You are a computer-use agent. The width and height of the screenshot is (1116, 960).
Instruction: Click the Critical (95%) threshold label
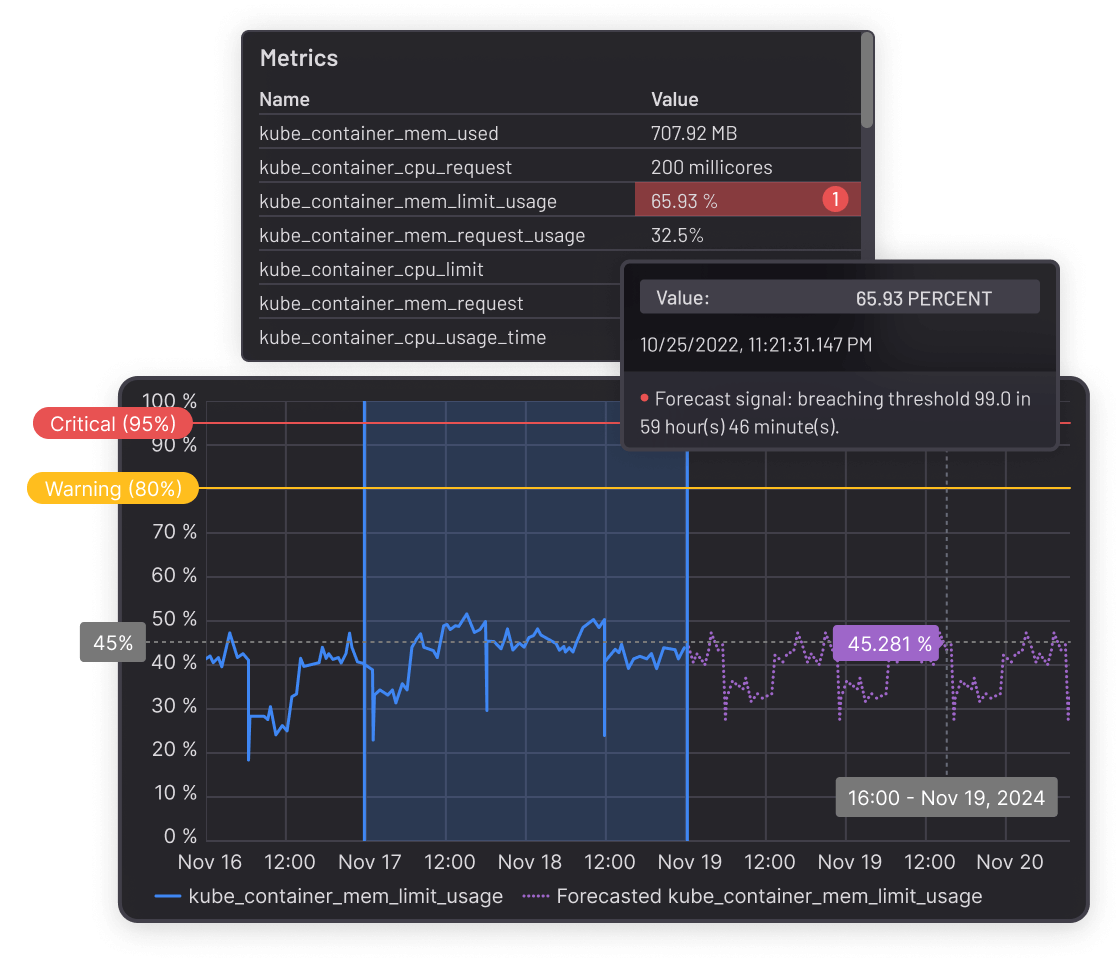click(111, 424)
